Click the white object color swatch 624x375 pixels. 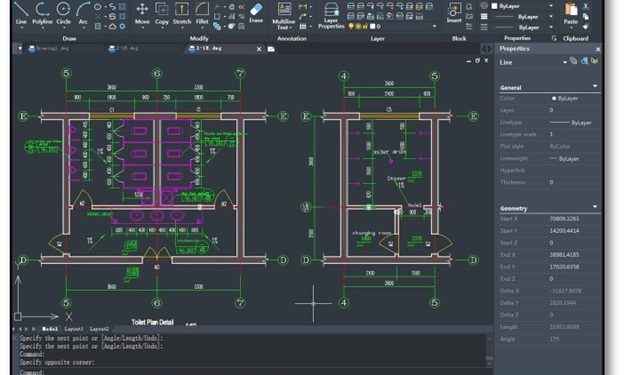pyautogui.click(x=494, y=6)
